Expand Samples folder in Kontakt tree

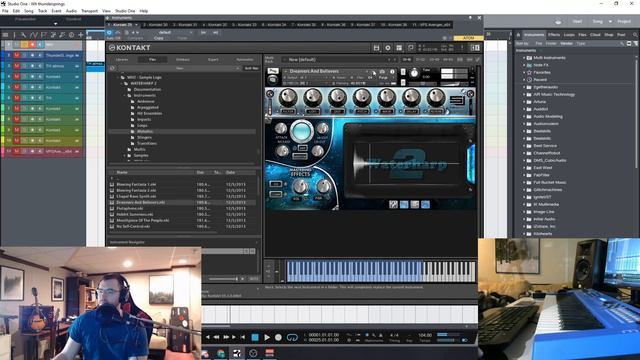pos(125,156)
